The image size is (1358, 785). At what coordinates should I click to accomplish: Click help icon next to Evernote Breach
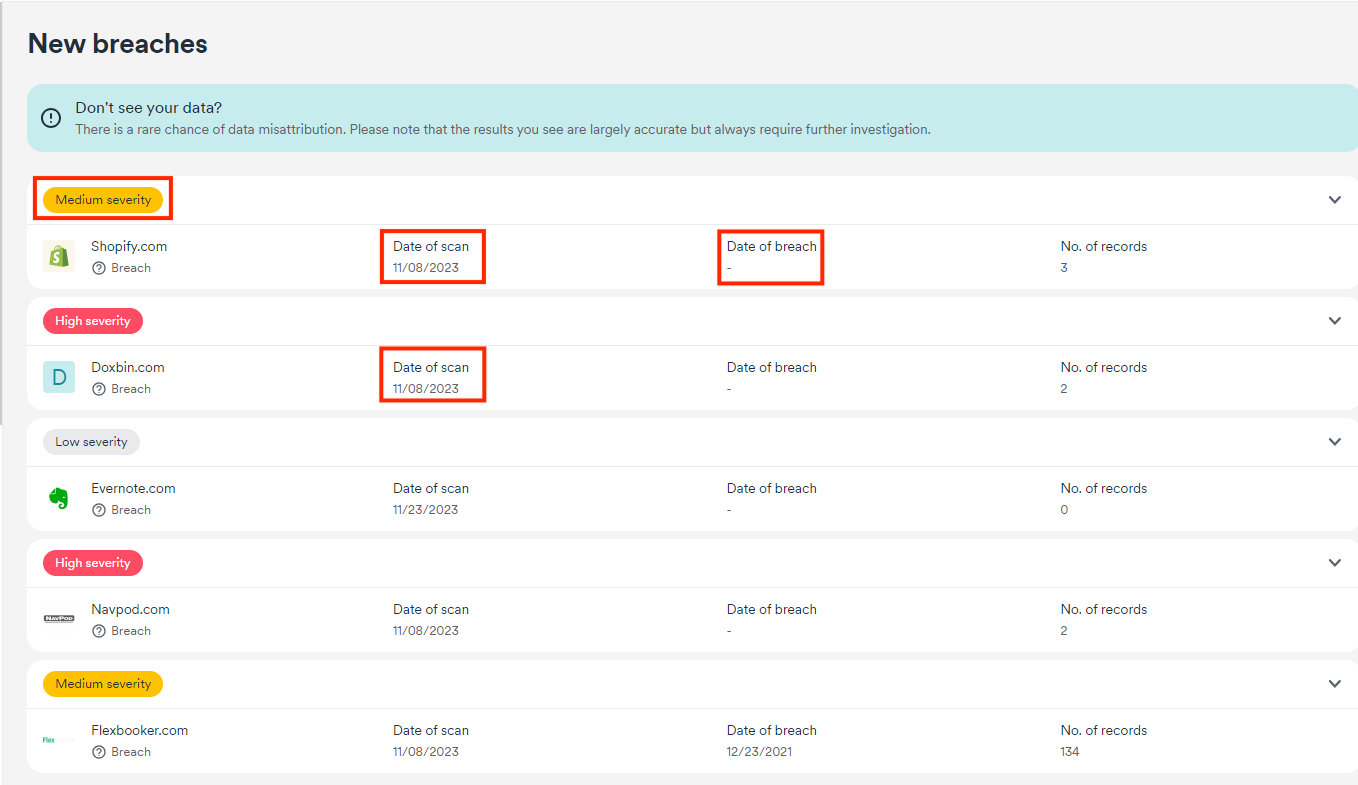(99, 510)
